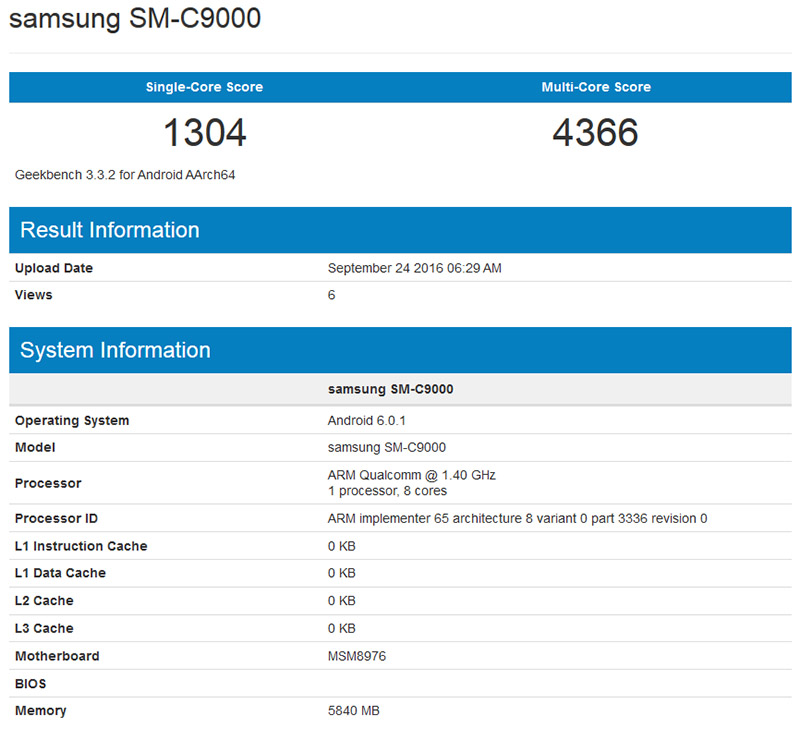
Task: Select the Multi-Core Score header
Action: click(596, 87)
